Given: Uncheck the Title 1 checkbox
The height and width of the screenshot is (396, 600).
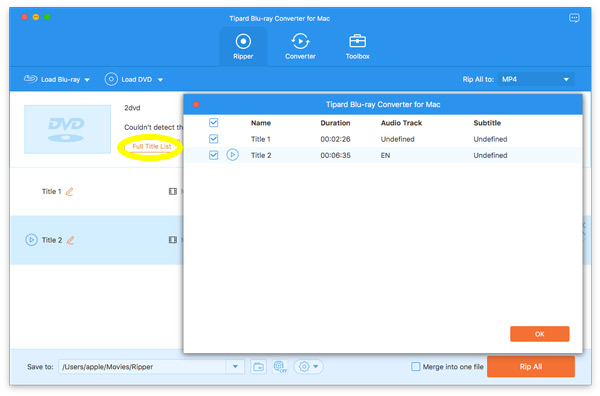Looking at the screenshot, I should [214, 139].
